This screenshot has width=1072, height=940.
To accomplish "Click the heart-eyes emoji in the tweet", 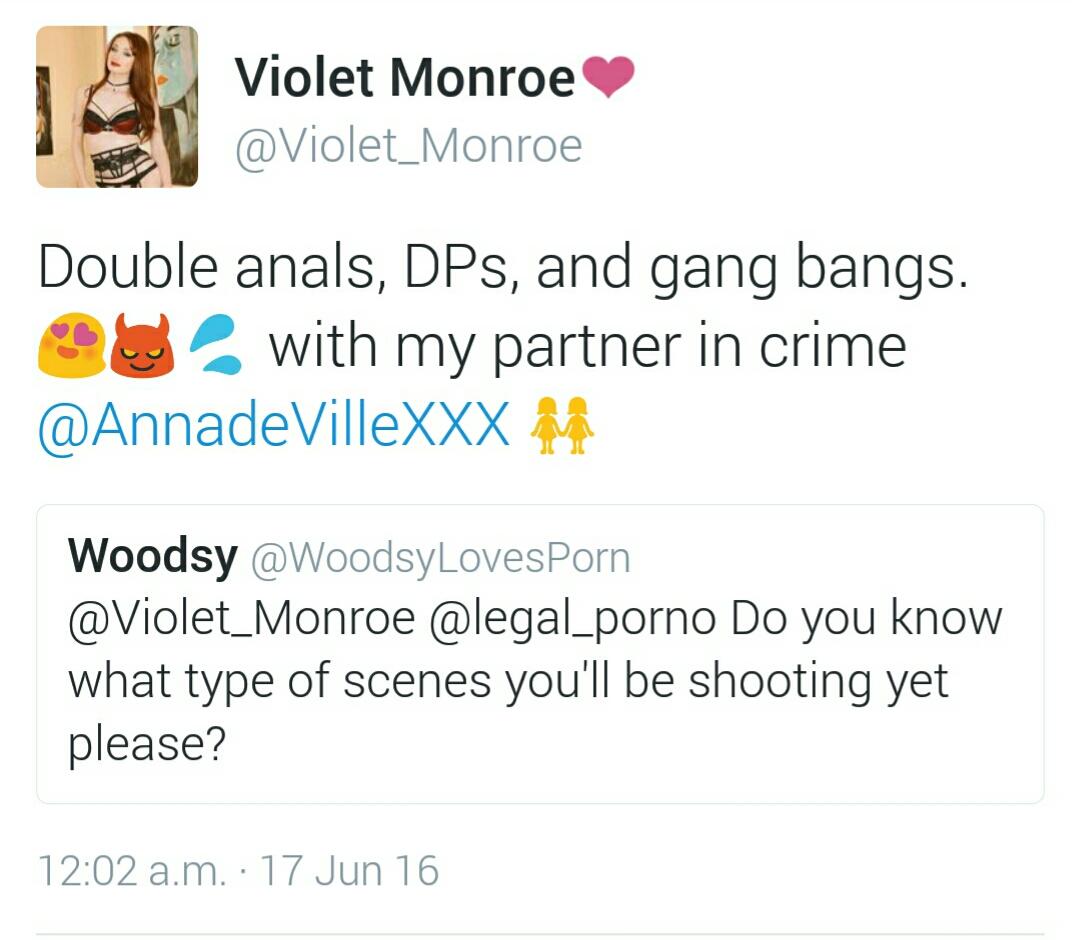I will pyautogui.click(x=72, y=345).
